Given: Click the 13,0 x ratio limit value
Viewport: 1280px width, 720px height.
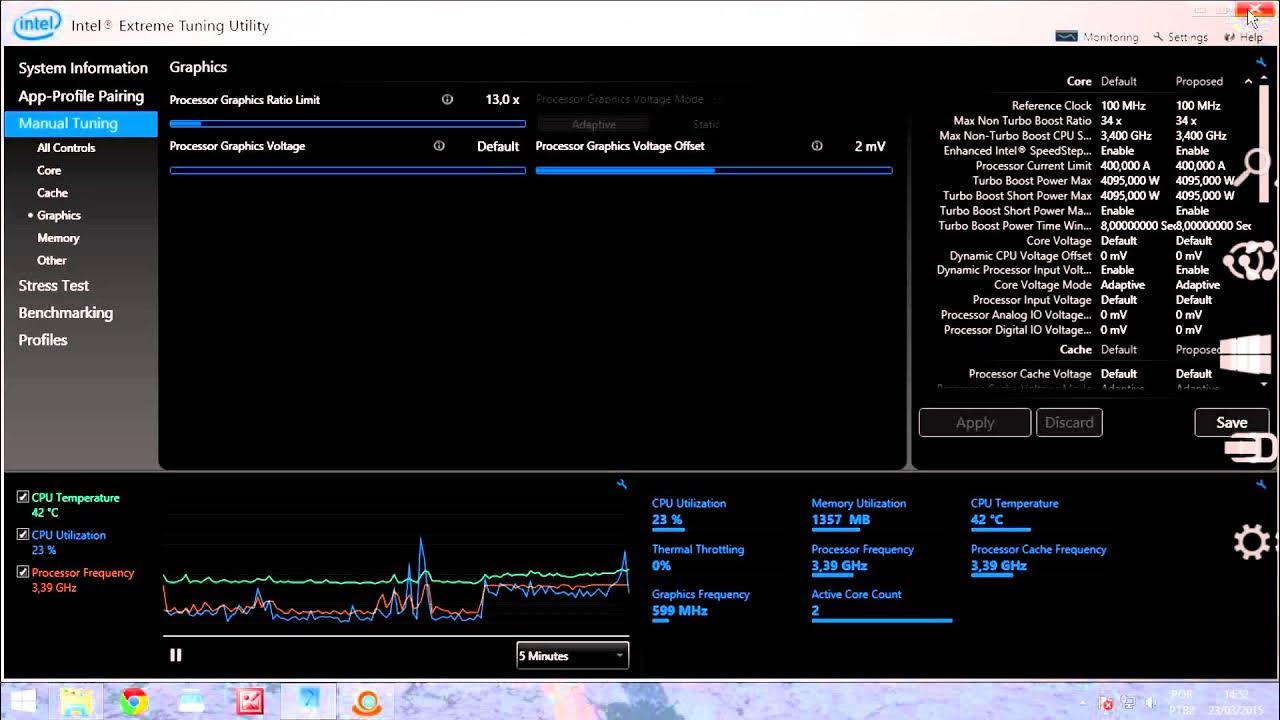Looking at the screenshot, I should 503,100.
